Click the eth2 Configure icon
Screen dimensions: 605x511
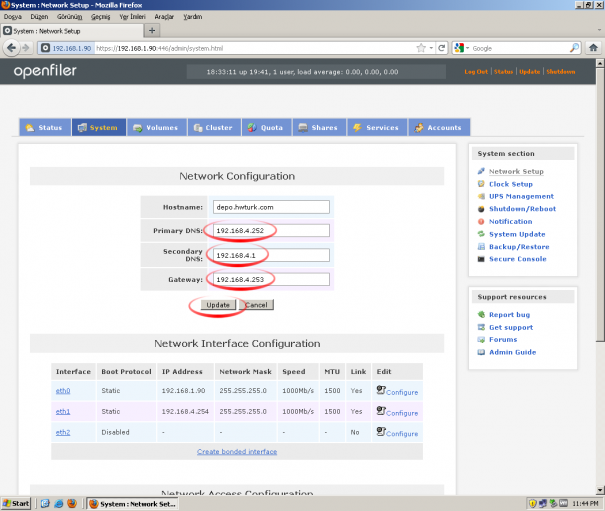coord(381,432)
